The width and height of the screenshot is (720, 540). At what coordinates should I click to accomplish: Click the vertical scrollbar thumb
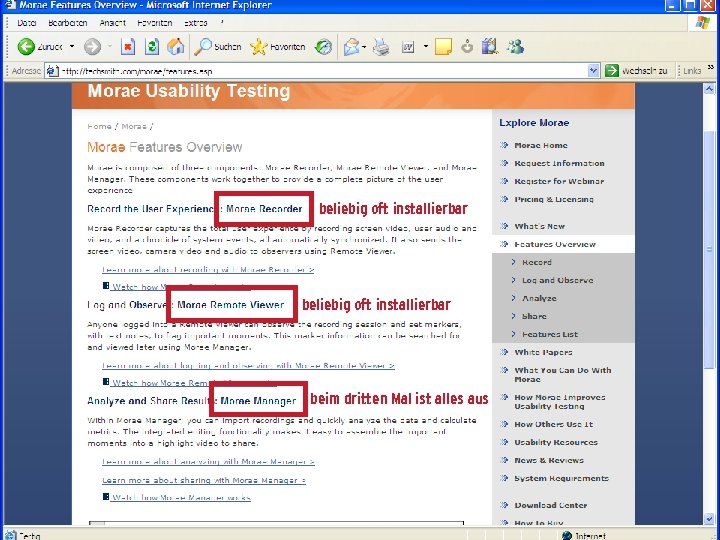[709, 248]
